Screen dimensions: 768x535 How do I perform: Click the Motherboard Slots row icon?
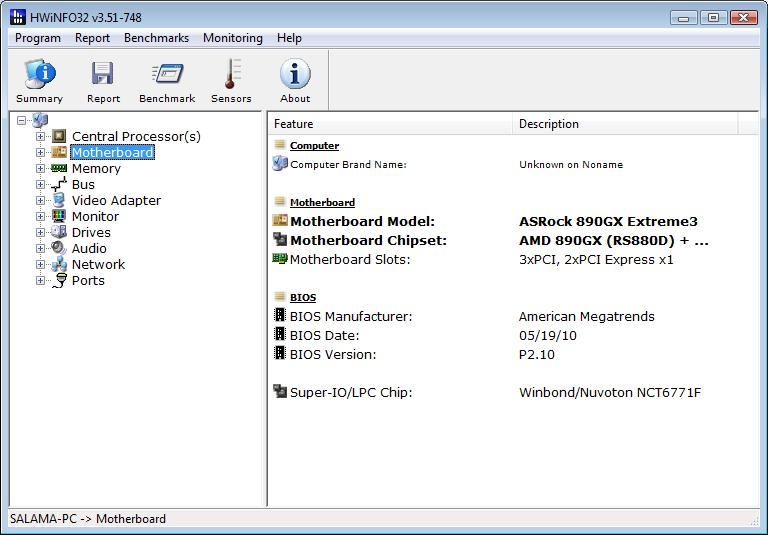coord(280,258)
